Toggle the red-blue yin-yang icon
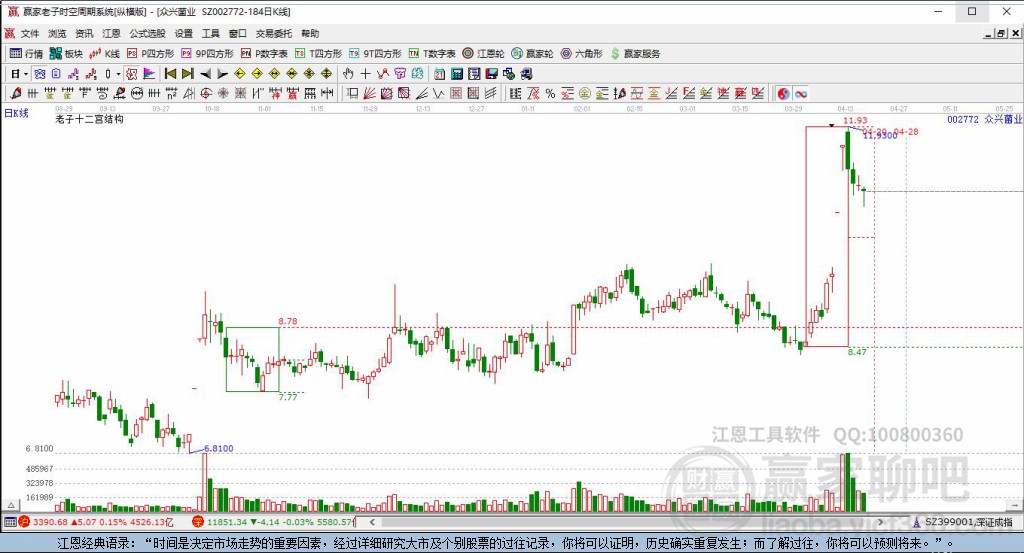1024x553 pixels. [784, 94]
